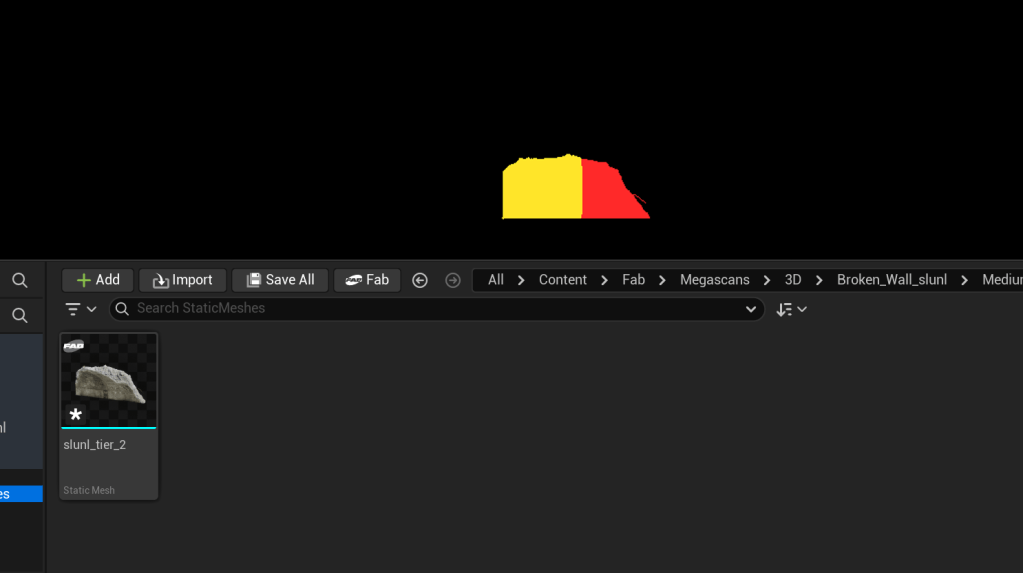This screenshot has width=1023, height=573.
Task: Expand the chevron after Megascans in path
Action: [767, 280]
